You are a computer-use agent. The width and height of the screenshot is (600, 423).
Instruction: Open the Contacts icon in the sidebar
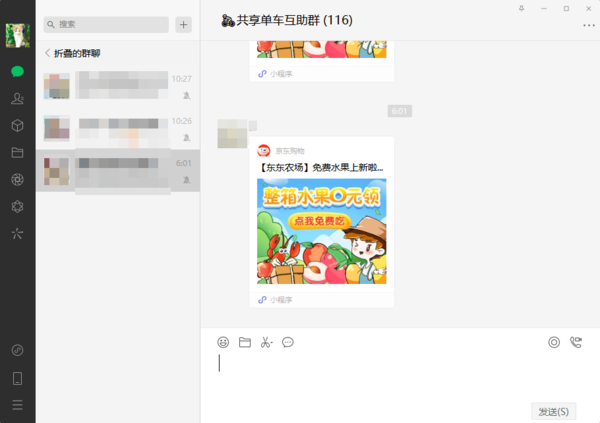tap(17, 98)
